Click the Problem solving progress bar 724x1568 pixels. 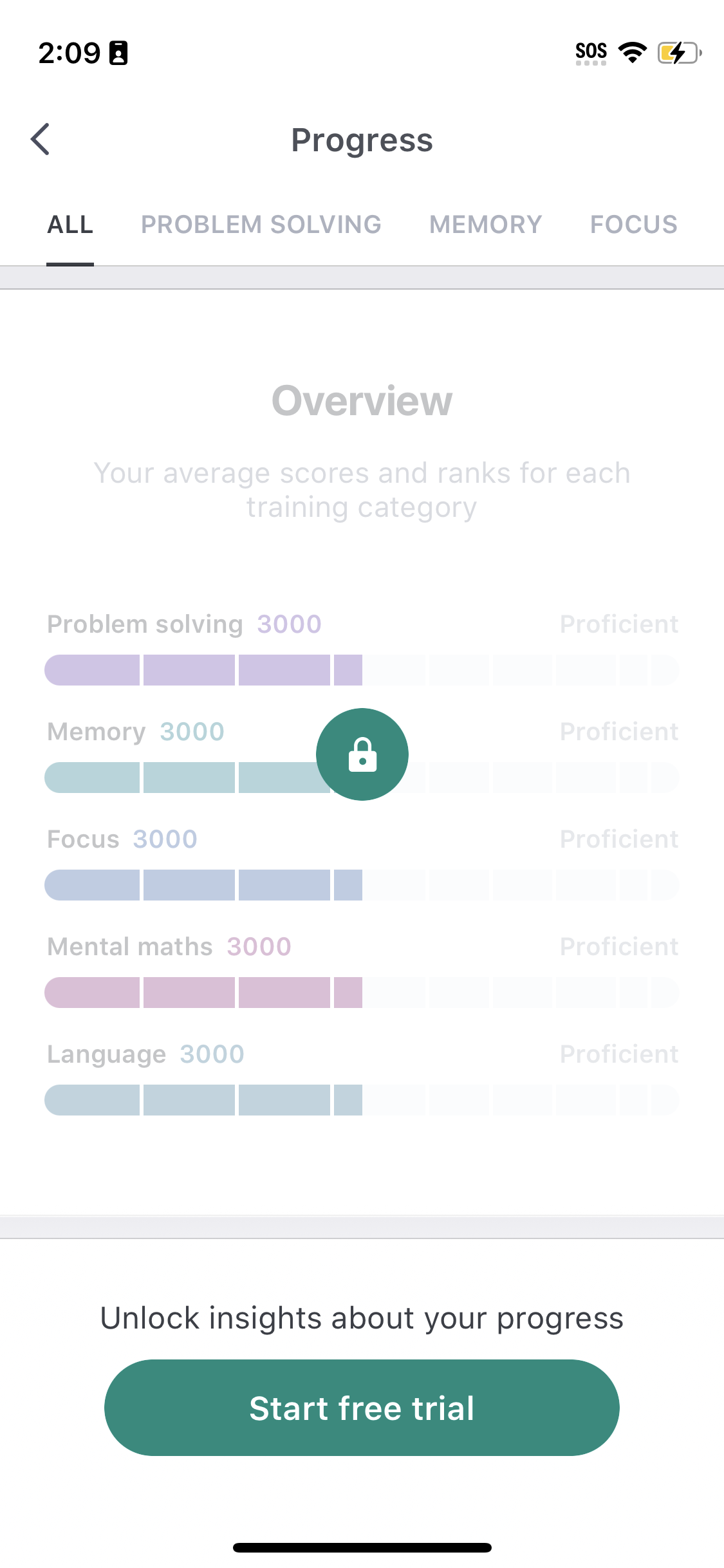point(362,670)
